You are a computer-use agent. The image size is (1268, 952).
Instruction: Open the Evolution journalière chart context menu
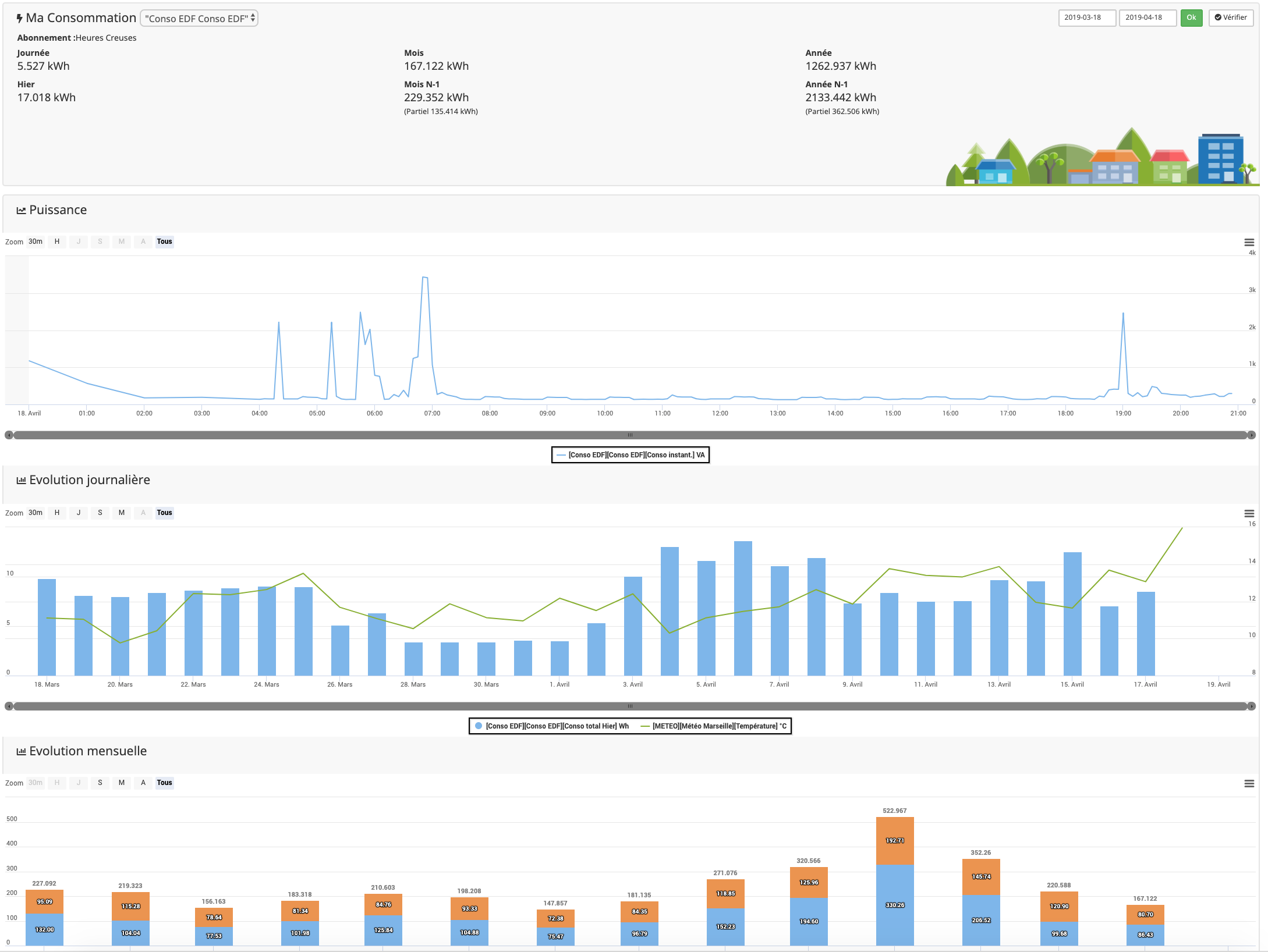point(1249,513)
